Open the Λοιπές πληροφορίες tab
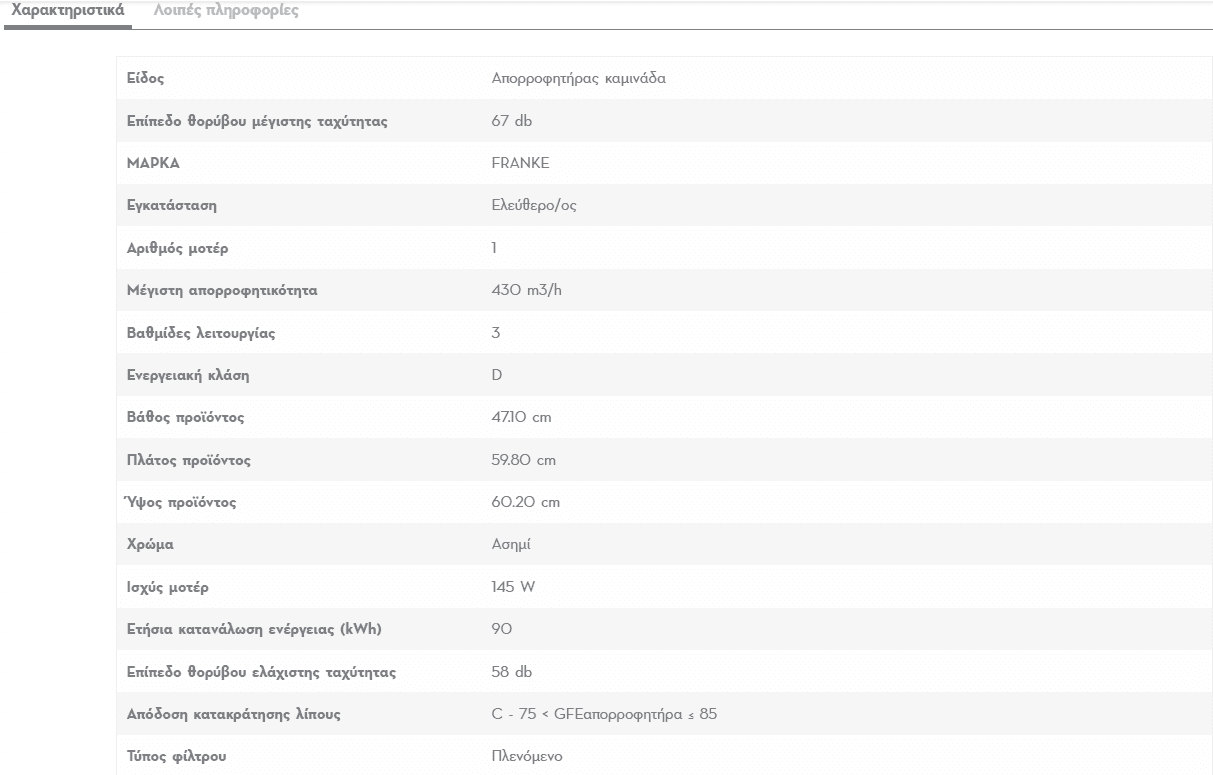Viewport: 1213px width, 775px height. (225, 11)
